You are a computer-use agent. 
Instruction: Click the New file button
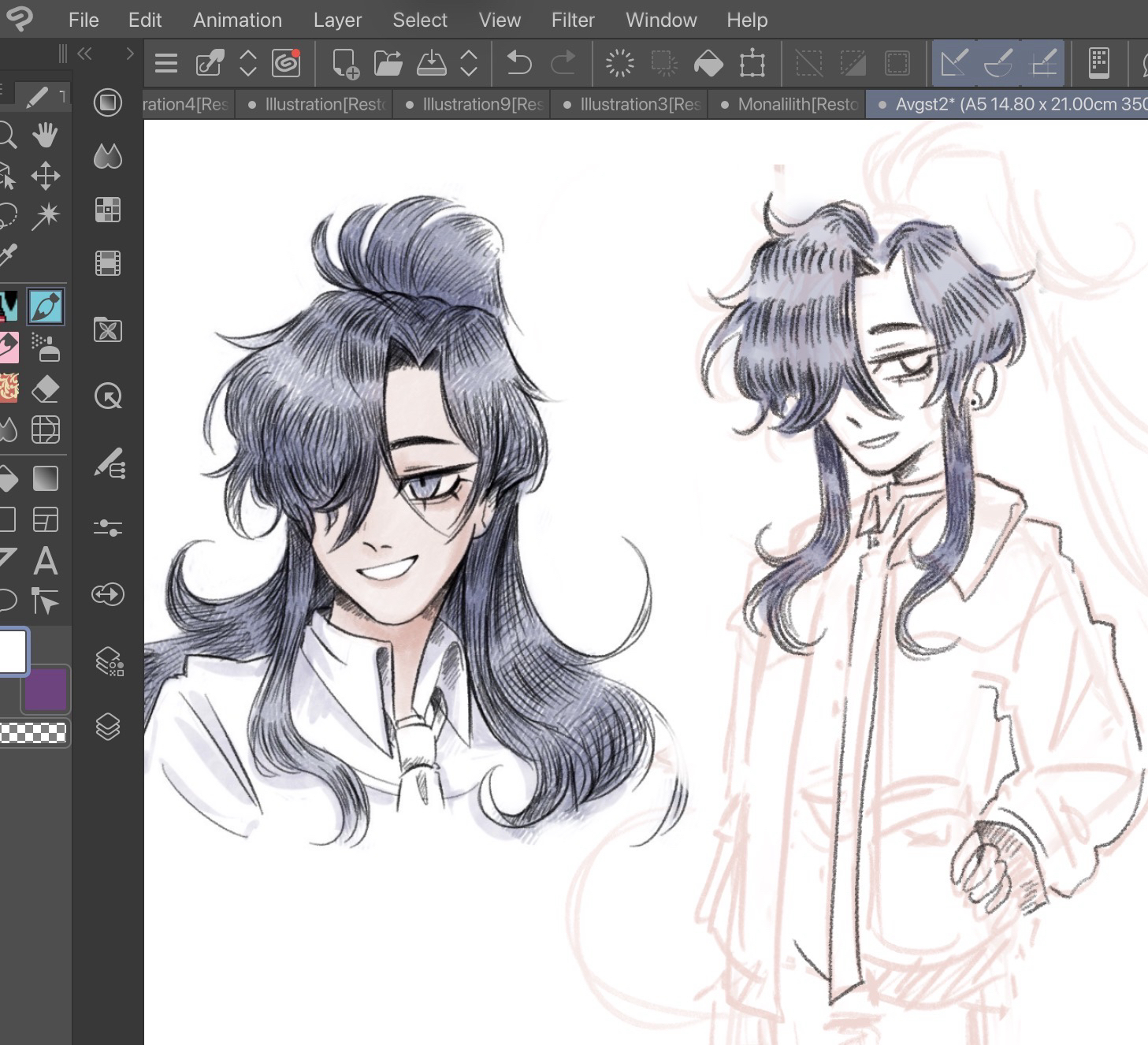pyautogui.click(x=345, y=63)
